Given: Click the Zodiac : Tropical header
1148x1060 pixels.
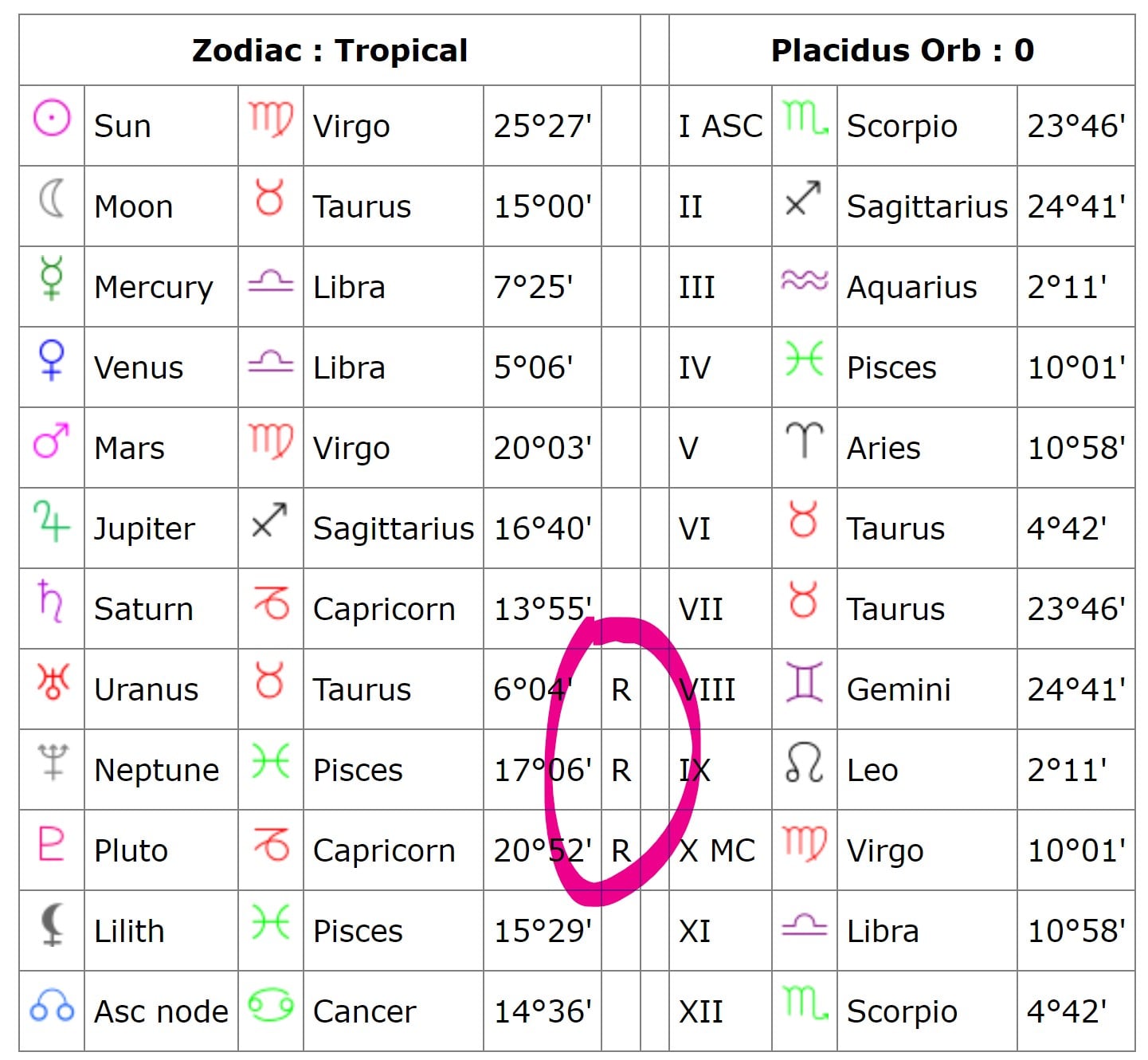Looking at the screenshot, I should tap(330, 50).
